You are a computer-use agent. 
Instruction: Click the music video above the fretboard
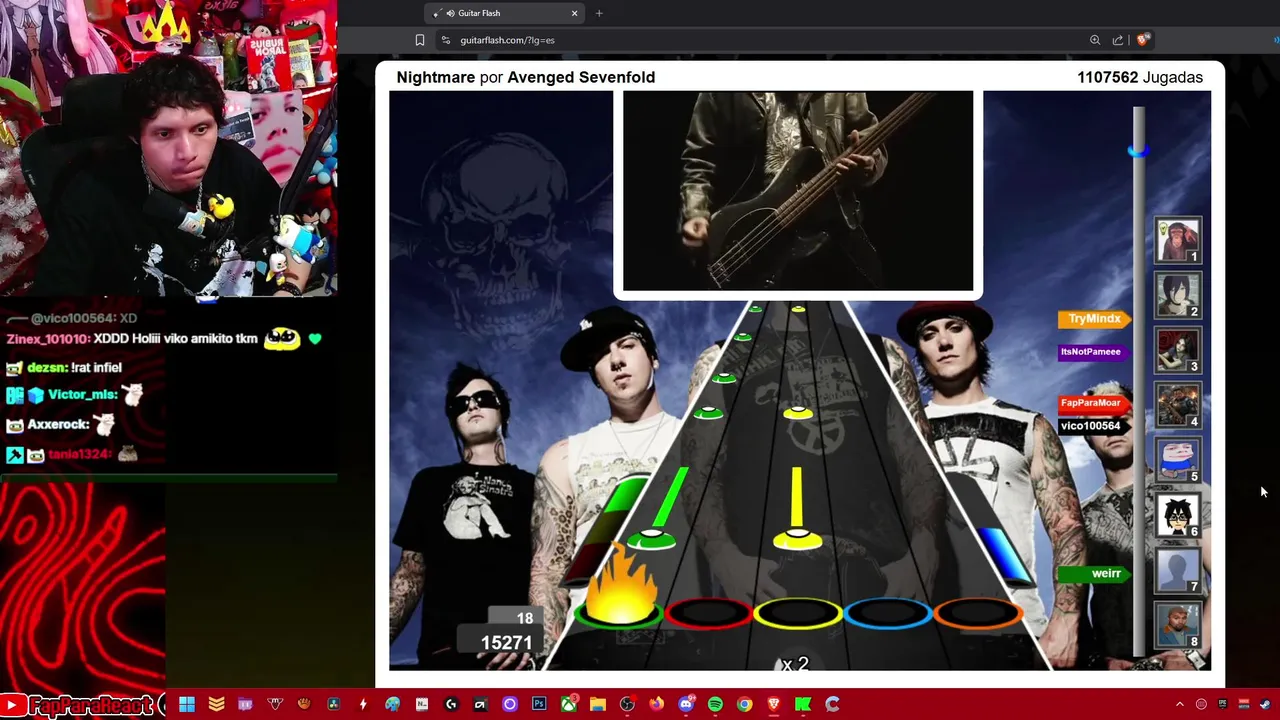(x=798, y=191)
